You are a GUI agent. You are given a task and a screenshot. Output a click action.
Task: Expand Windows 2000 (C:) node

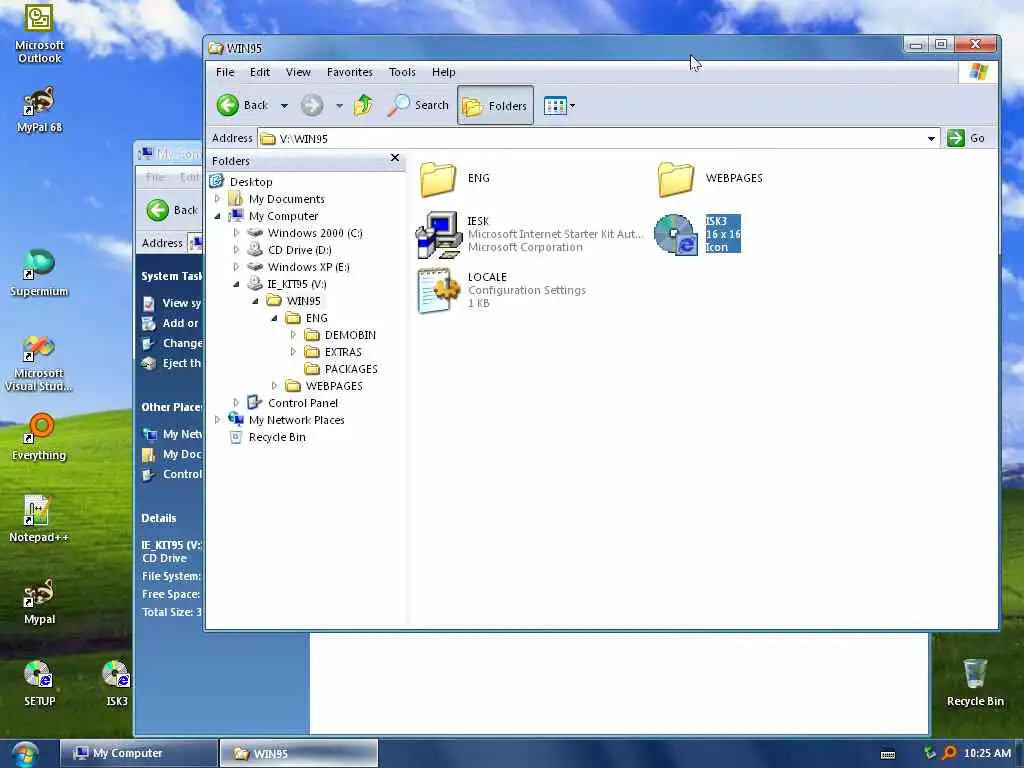236,232
